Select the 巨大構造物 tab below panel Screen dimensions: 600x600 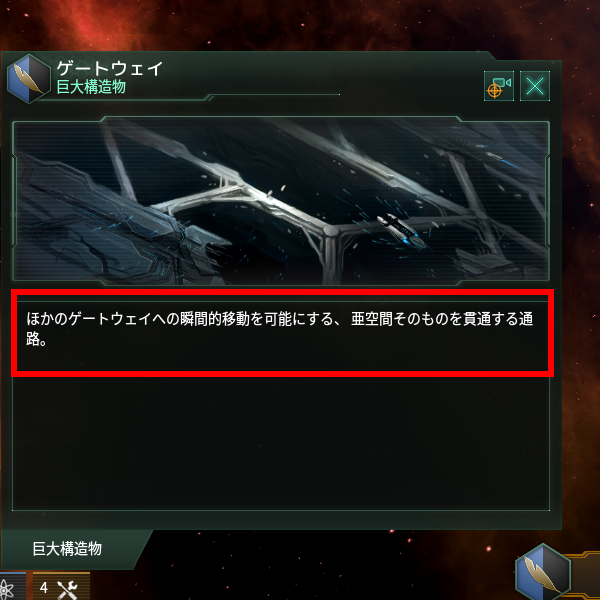[67, 549]
